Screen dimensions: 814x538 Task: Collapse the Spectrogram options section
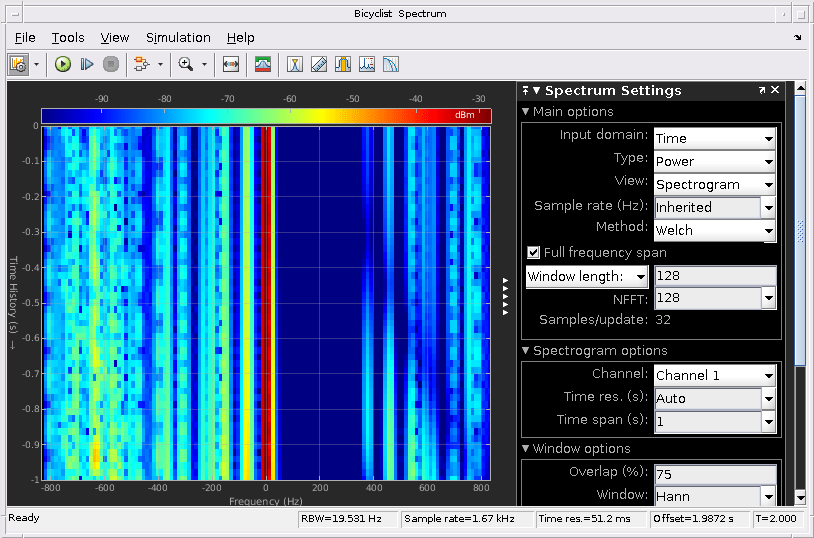pyautogui.click(x=527, y=351)
